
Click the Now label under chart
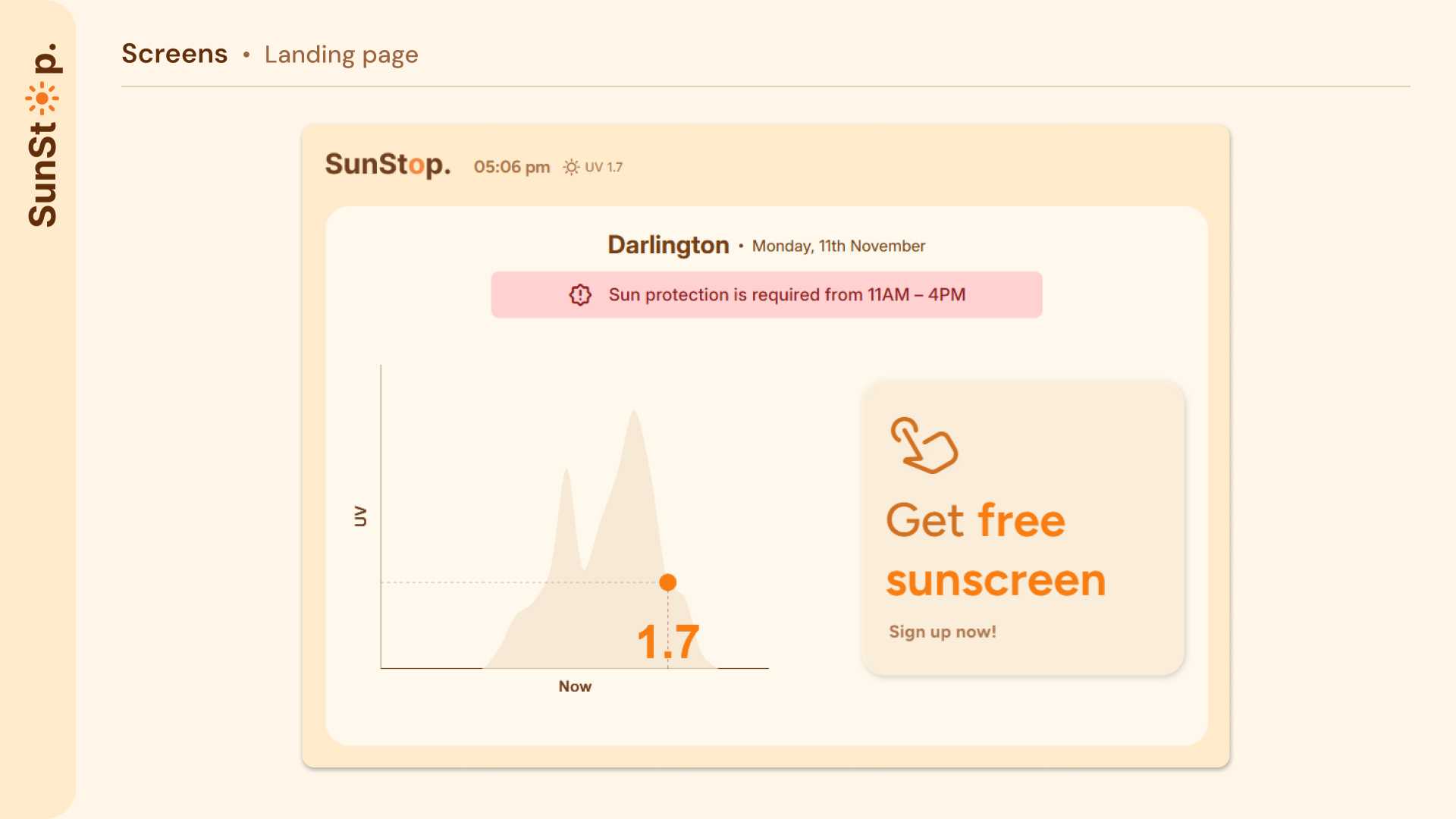point(575,686)
